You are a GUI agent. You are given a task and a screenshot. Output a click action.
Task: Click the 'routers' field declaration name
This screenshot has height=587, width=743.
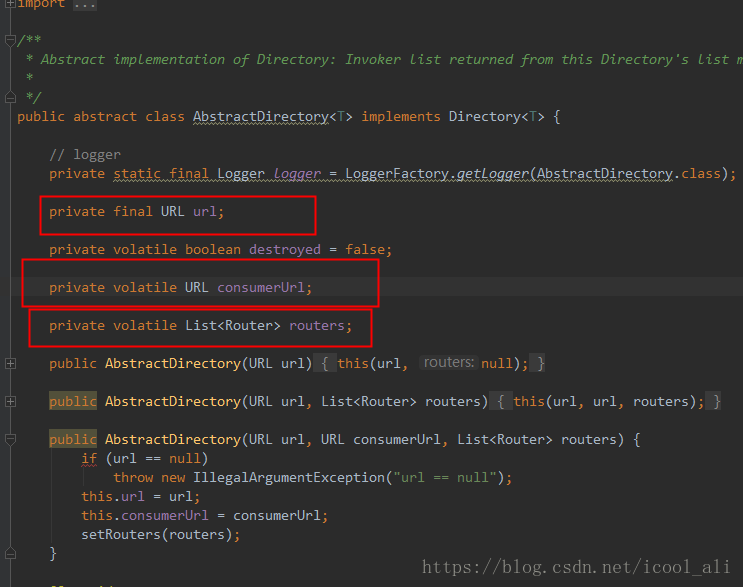click(317, 325)
